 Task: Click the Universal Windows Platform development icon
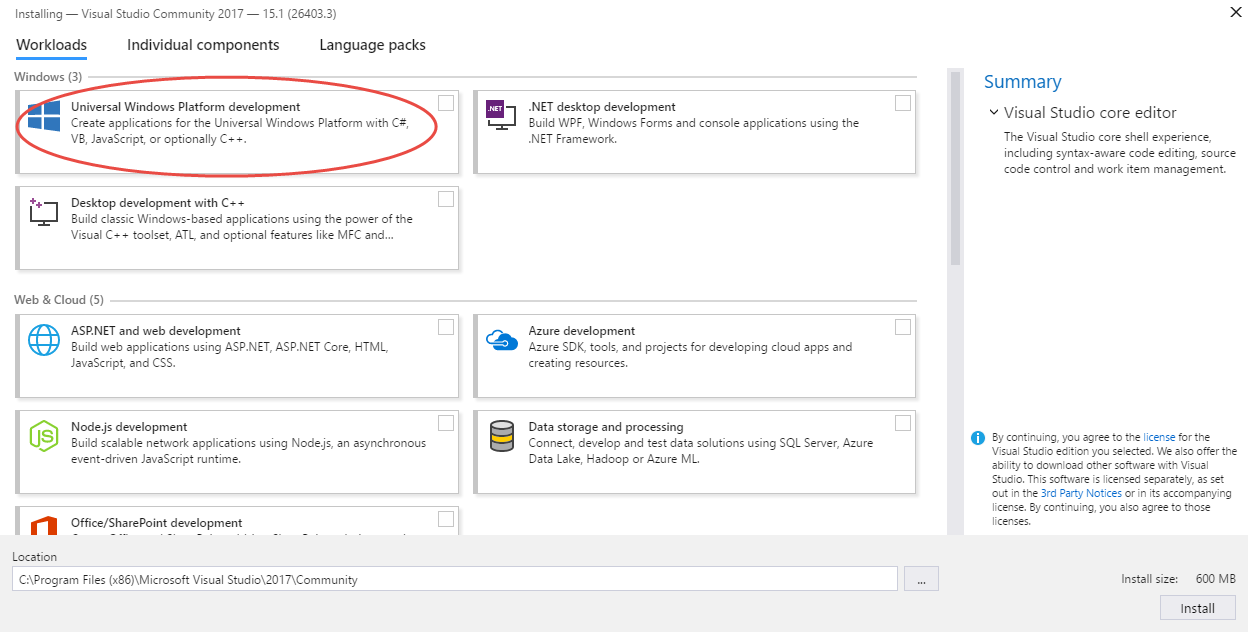pyautogui.click(x=42, y=115)
